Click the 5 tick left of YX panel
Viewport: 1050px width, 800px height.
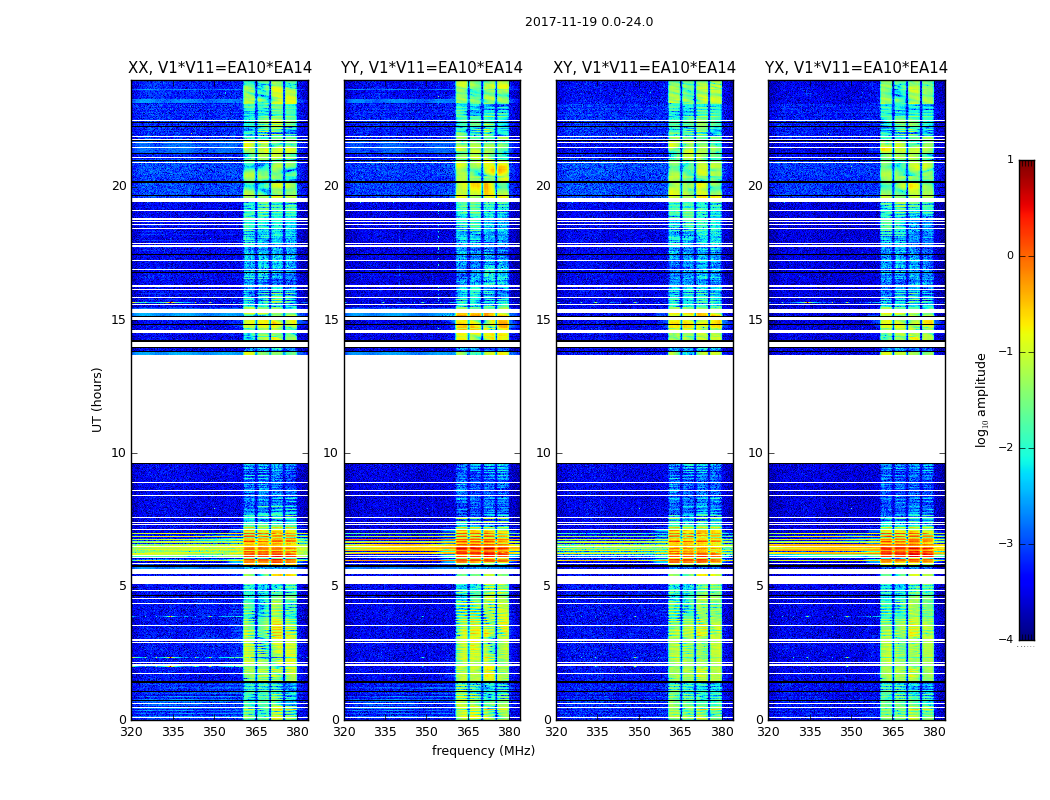click(x=759, y=586)
